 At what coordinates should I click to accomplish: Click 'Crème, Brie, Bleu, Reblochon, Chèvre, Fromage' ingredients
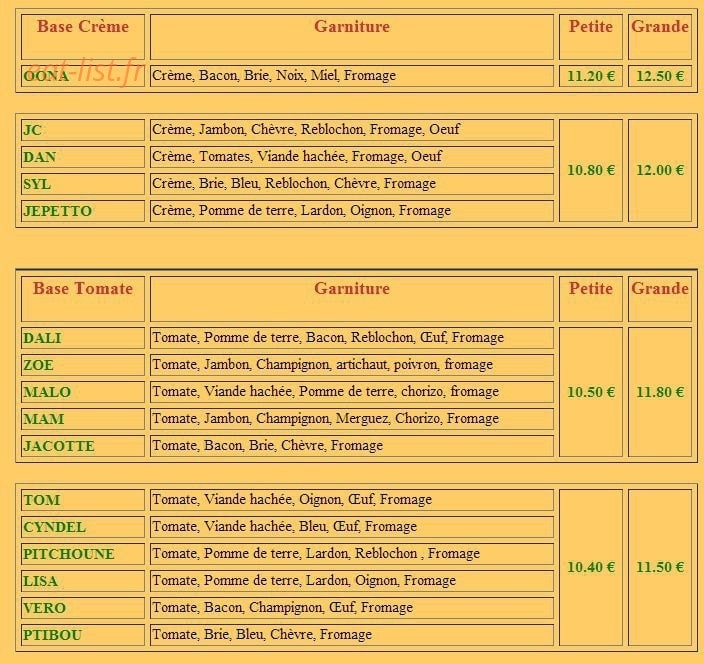[294, 183]
